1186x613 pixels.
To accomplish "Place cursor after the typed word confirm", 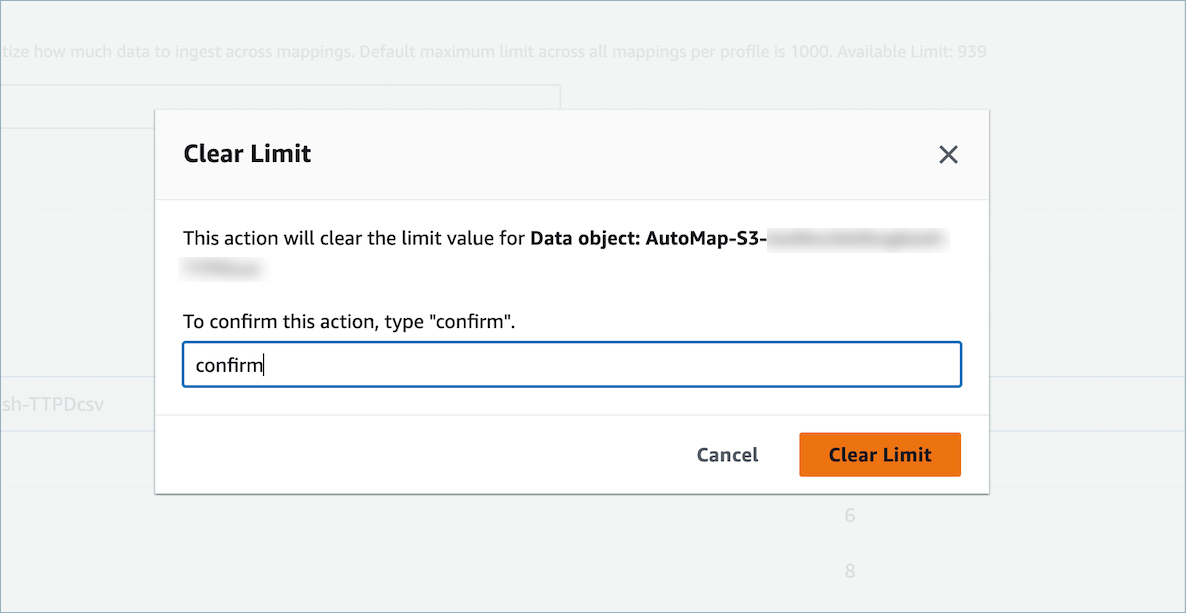I will (263, 364).
